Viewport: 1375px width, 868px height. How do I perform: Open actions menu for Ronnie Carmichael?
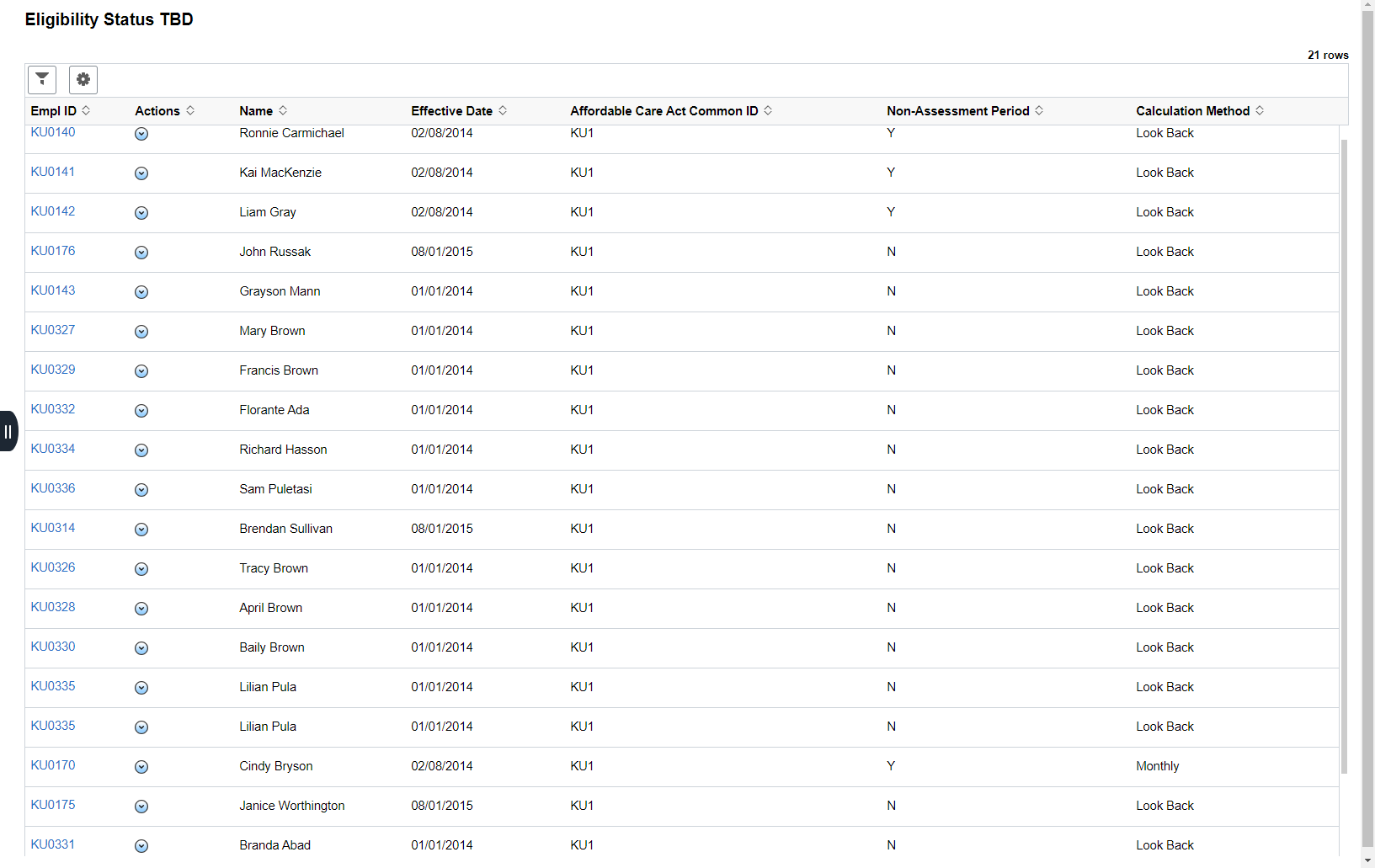[x=141, y=134]
